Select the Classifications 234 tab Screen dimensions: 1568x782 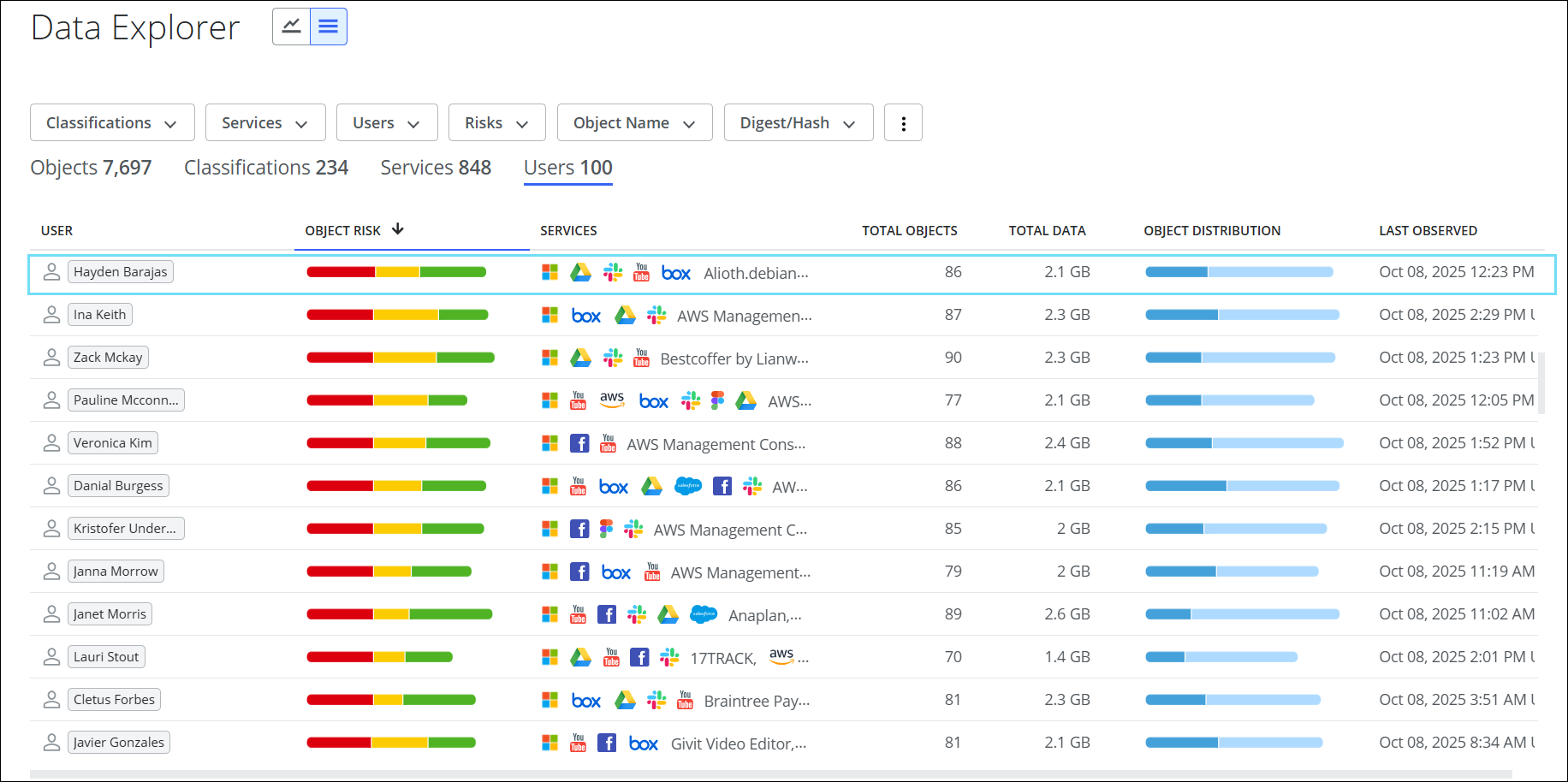click(265, 168)
